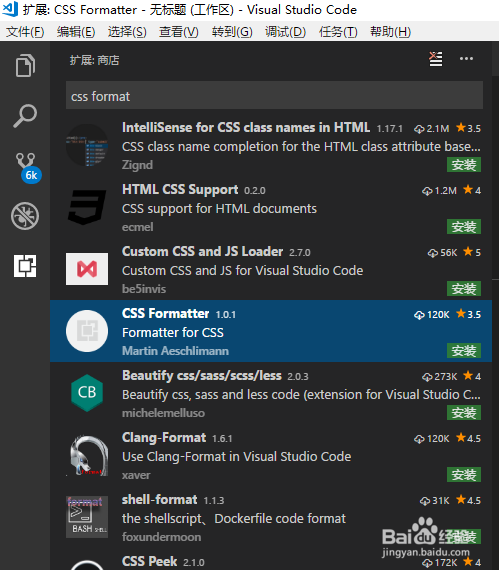Click the 扩展: 商店 panel header
The image size is (499, 570).
pyautogui.click(x=94, y=60)
